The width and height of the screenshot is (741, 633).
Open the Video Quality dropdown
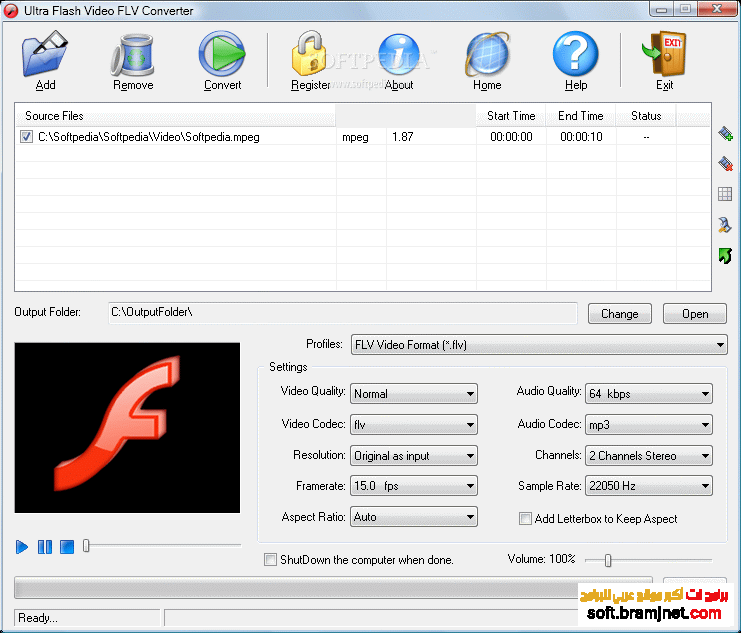414,393
